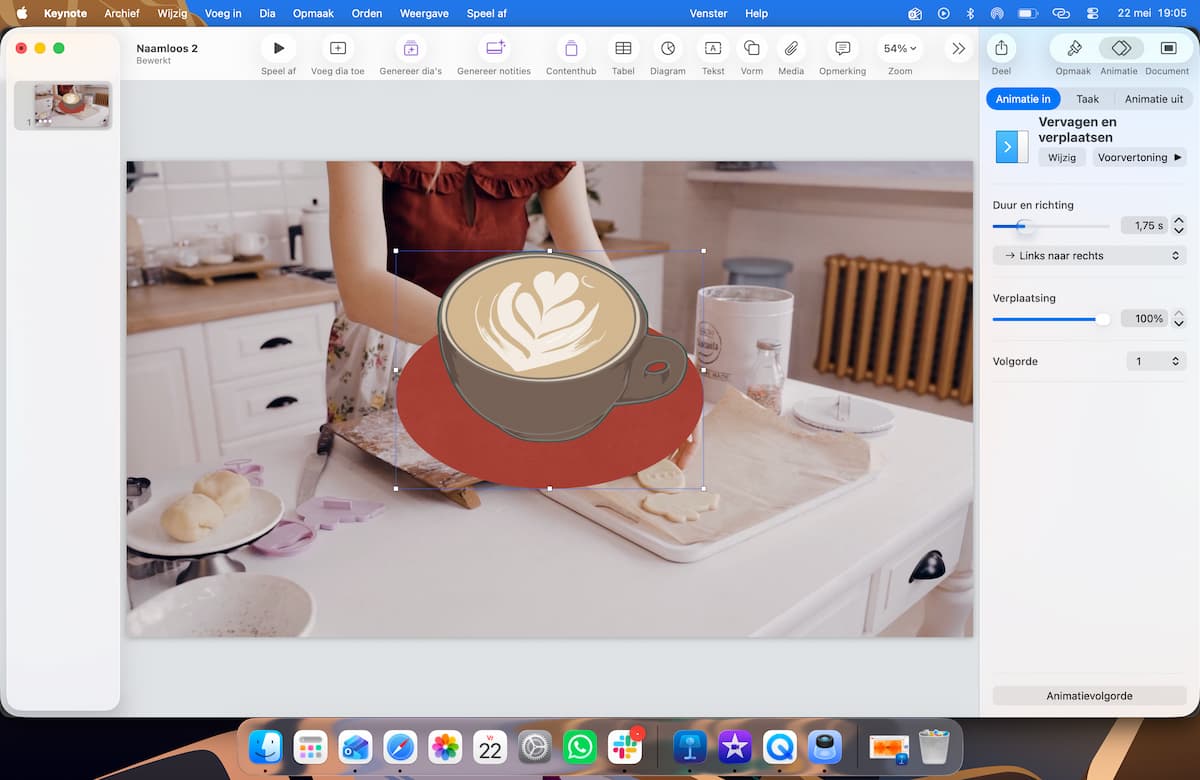Screen dimensions: 1200x780
Task: Open the Contenthub toolbar icon
Action: tap(571, 49)
